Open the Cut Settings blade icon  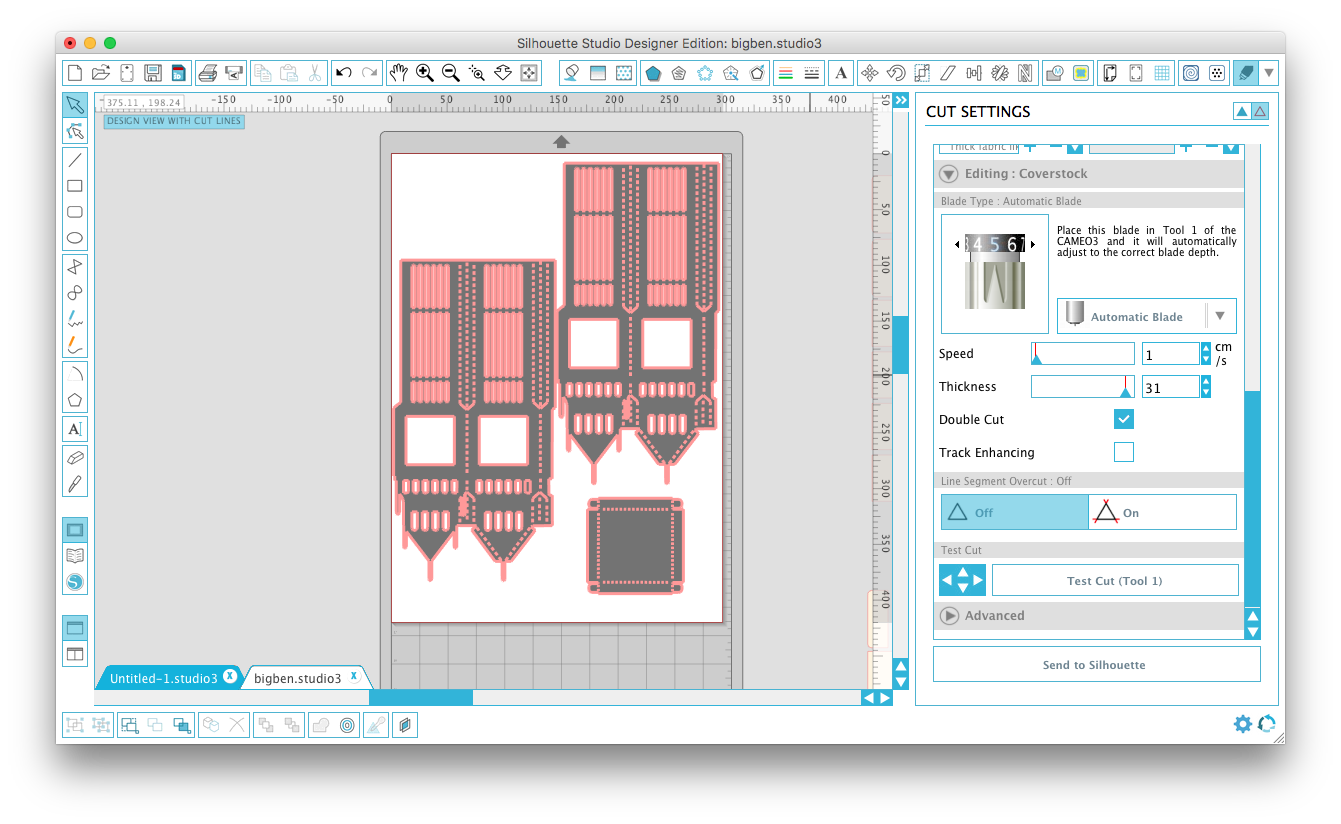(x=1245, y=73)
